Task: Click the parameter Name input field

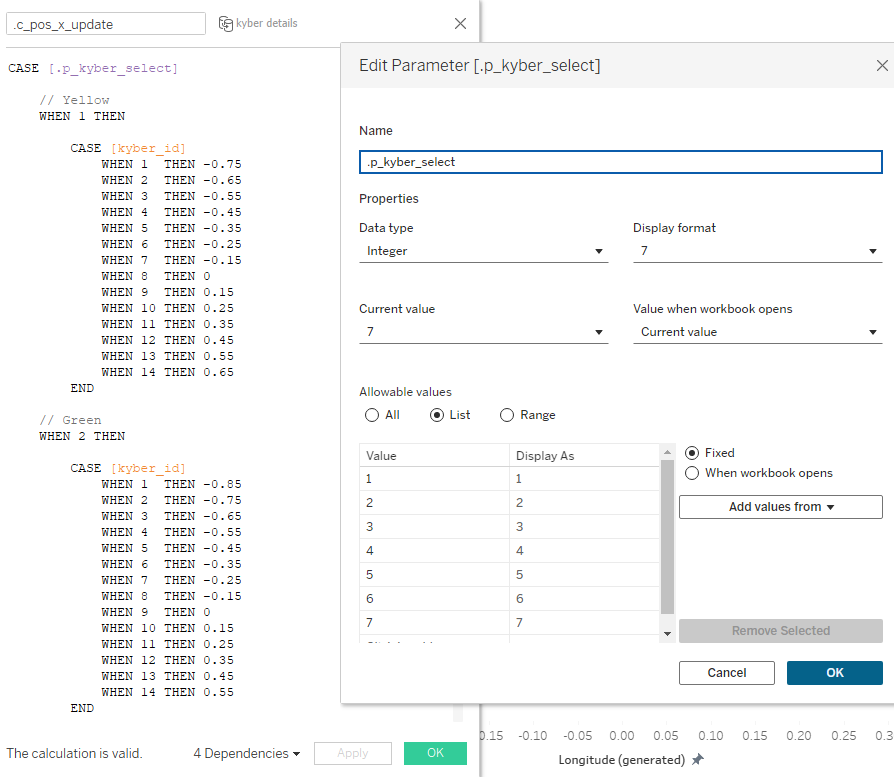Action: point(620,162)
